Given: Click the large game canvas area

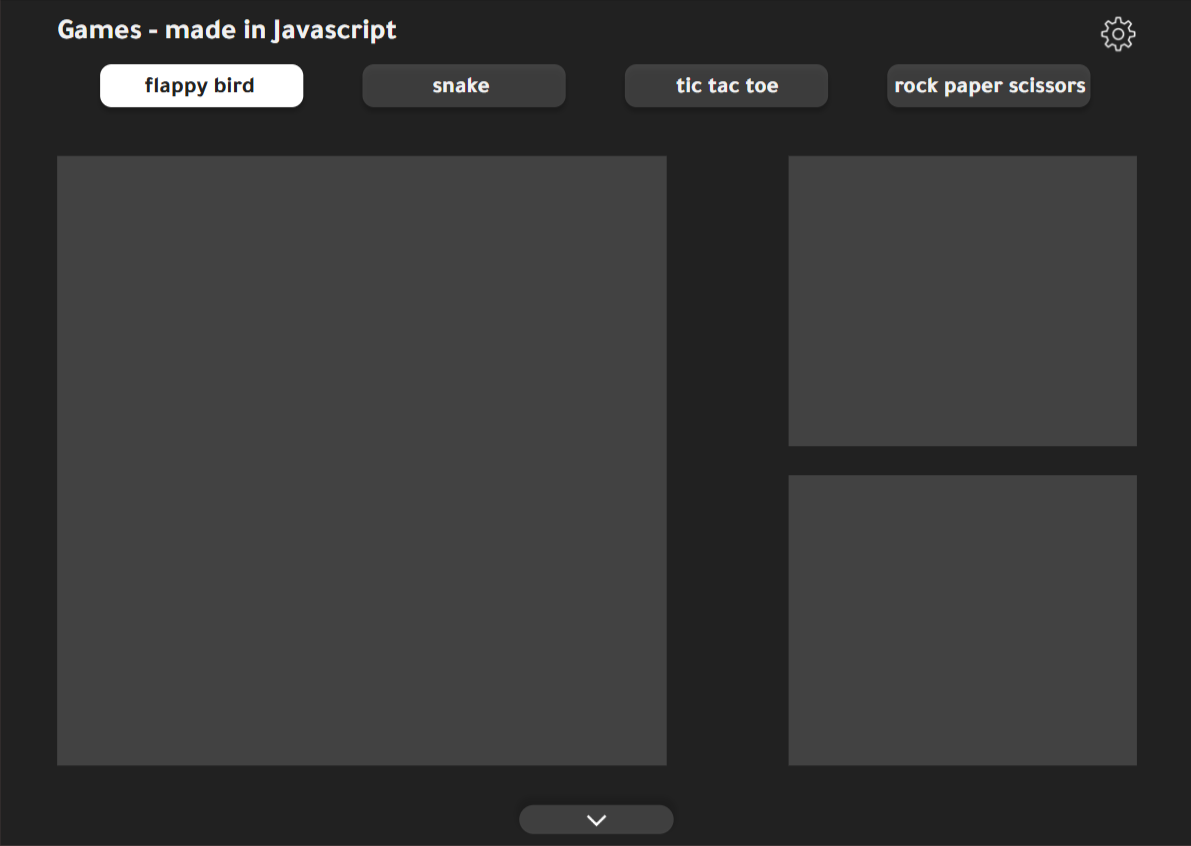Looking at the screenshot, I should [x=361, y=460].
